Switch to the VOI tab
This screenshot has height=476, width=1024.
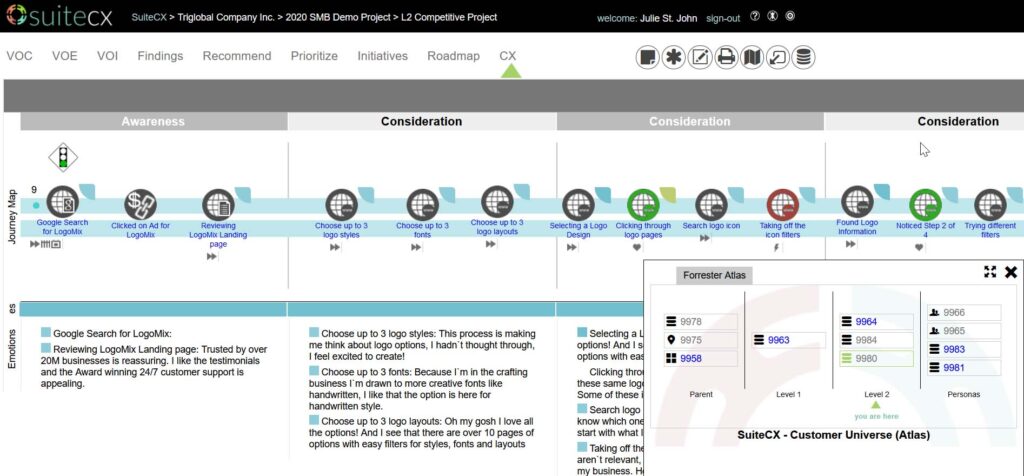[x=107, y=56]
